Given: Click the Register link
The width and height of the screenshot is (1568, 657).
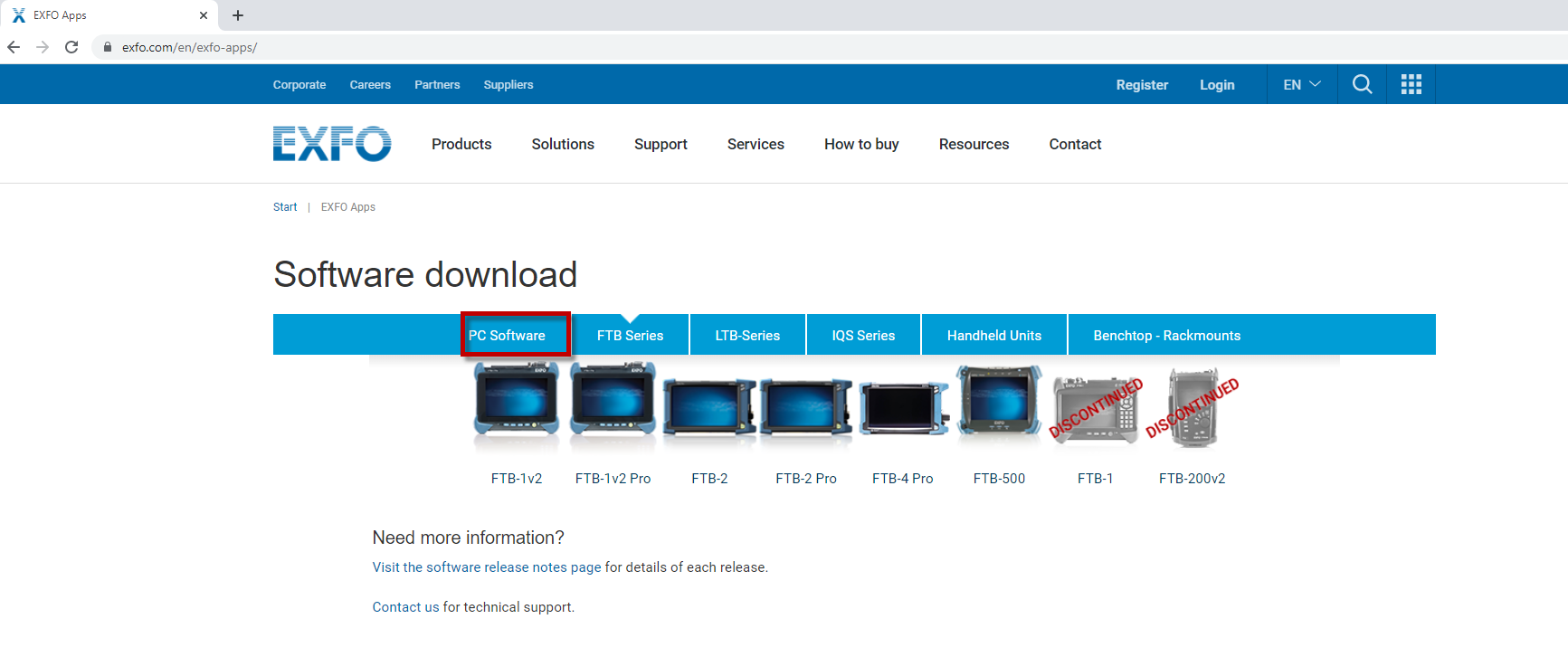Looking at the screenshot, I should [1142, 84].
